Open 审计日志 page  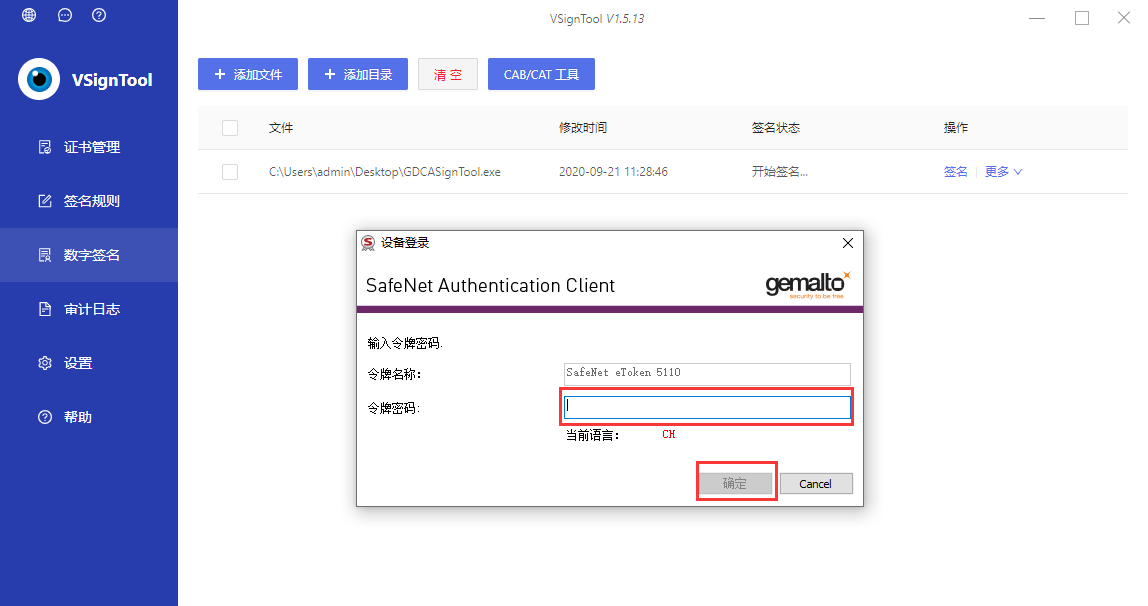(89, 309)
